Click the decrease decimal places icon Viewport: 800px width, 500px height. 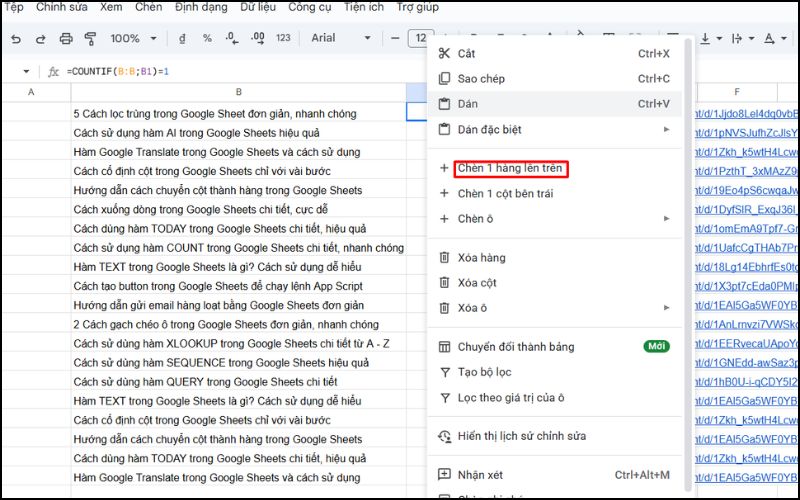231,39
